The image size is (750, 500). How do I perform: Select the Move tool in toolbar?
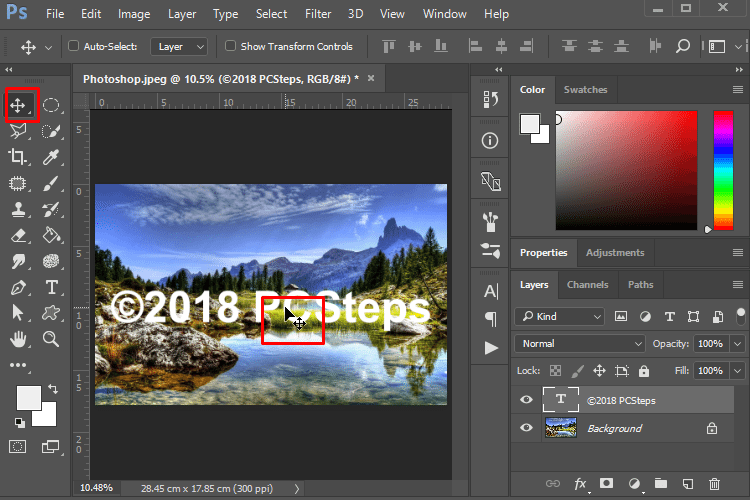(18, 105)
